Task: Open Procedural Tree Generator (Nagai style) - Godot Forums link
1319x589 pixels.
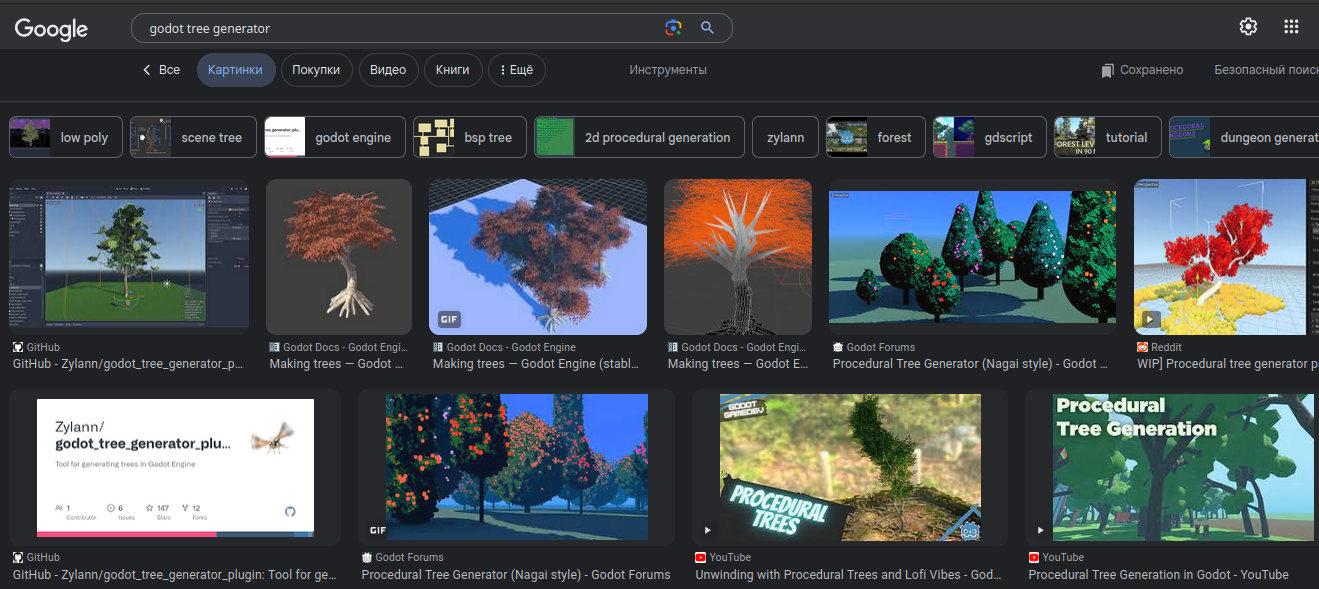Action: (516, 575)
